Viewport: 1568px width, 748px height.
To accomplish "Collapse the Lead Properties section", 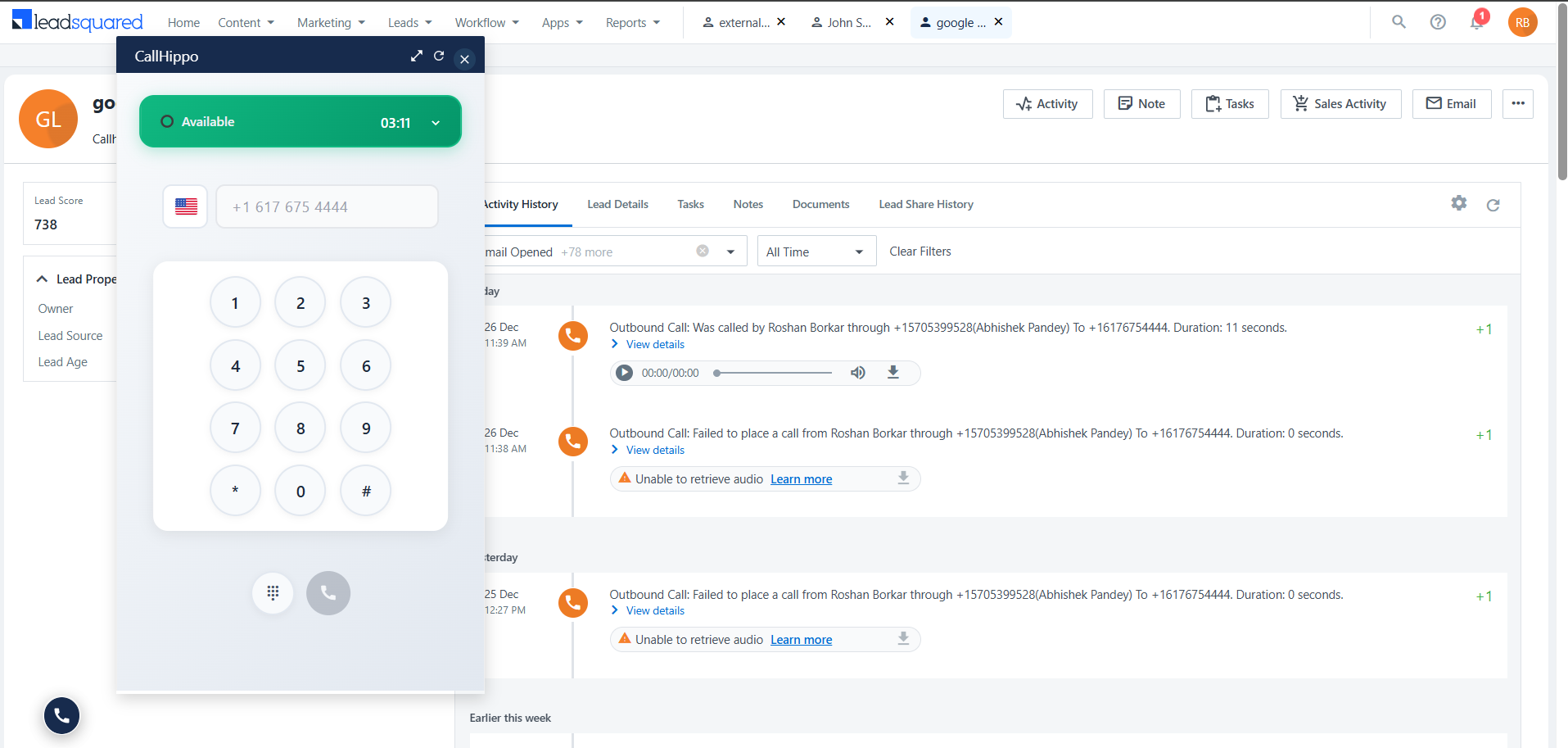I will (43, 279).
